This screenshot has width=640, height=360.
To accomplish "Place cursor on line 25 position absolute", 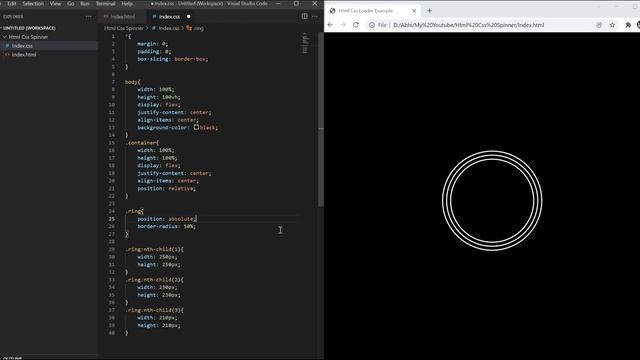I will tap(167, 219).
